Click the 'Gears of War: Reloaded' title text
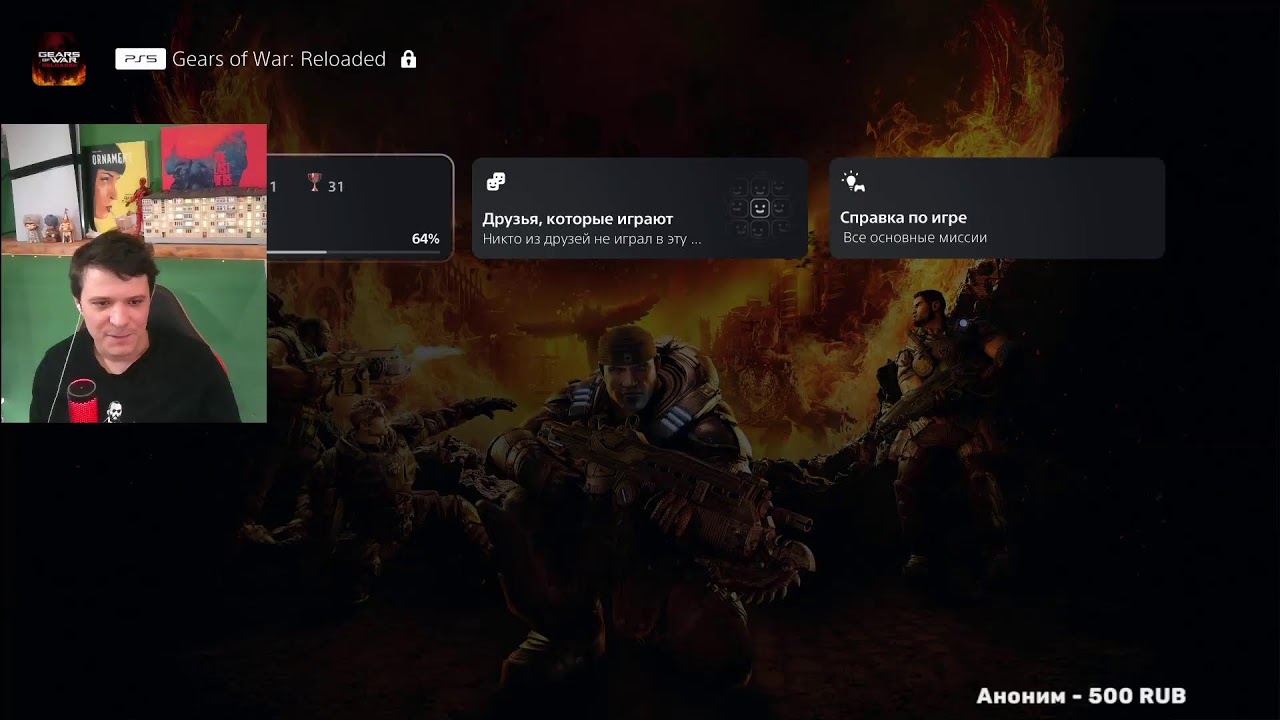 (x=279, y=59)
